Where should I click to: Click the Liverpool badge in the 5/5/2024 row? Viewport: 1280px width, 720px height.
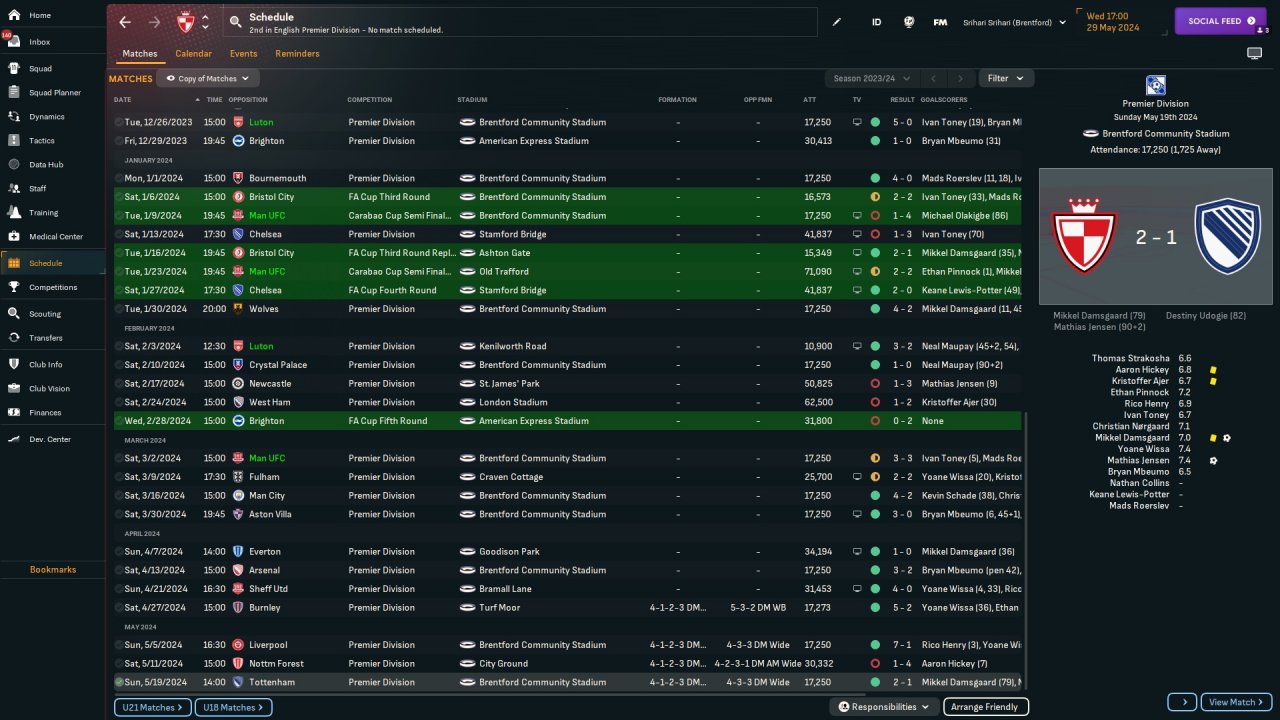238,645
